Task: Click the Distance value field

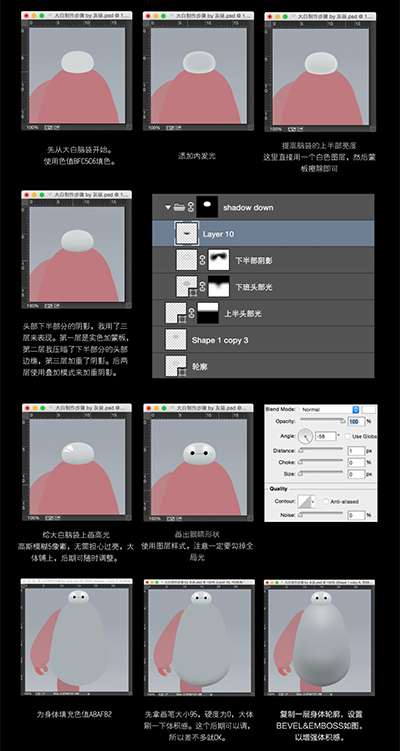Action: tap(356, 451)
